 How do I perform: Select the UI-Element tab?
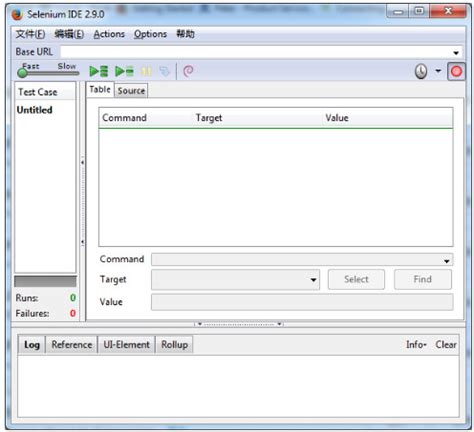(127, 345)
